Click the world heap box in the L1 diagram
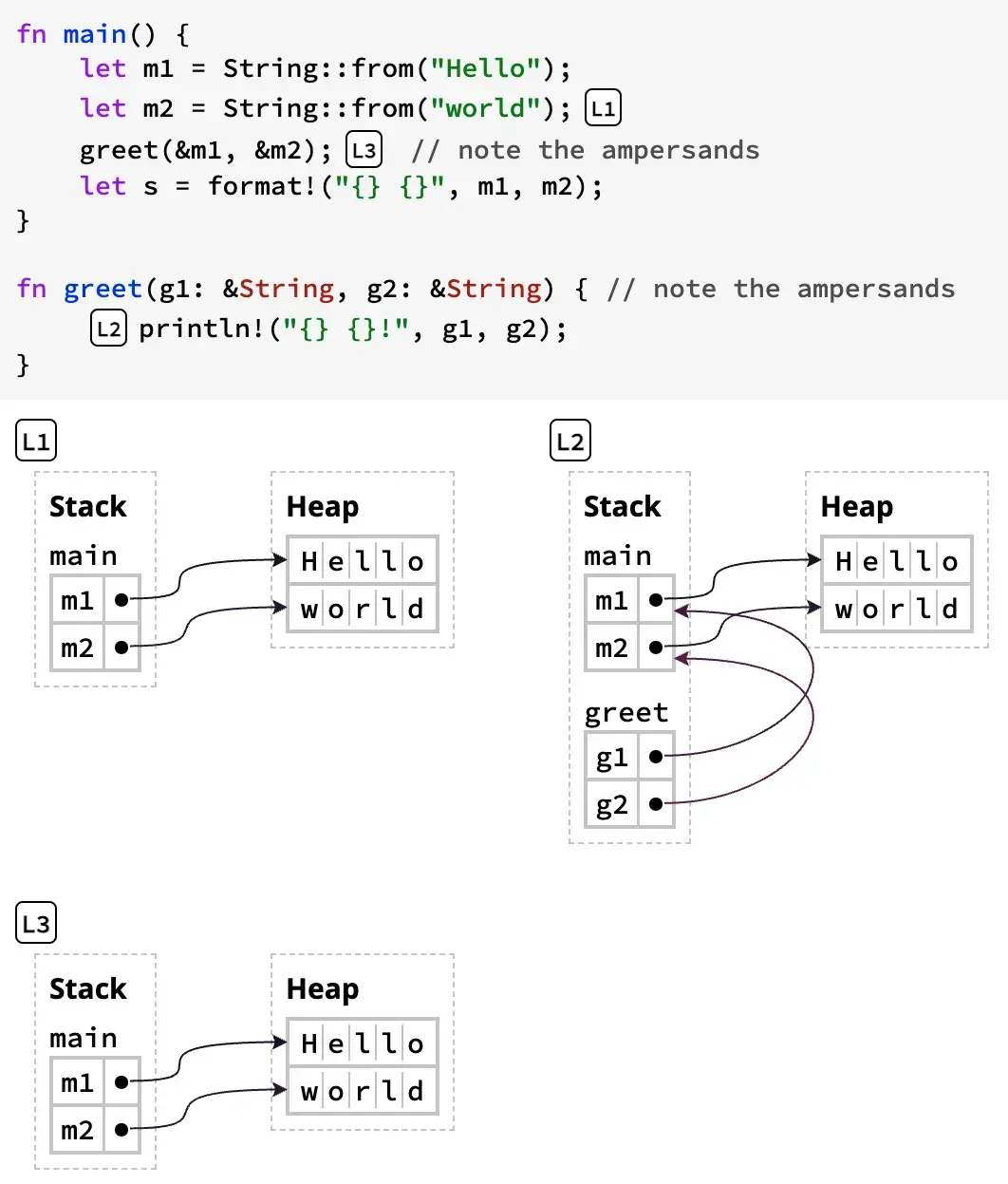This screenshot has width=1008, height=1184. [x=362, y=609]
